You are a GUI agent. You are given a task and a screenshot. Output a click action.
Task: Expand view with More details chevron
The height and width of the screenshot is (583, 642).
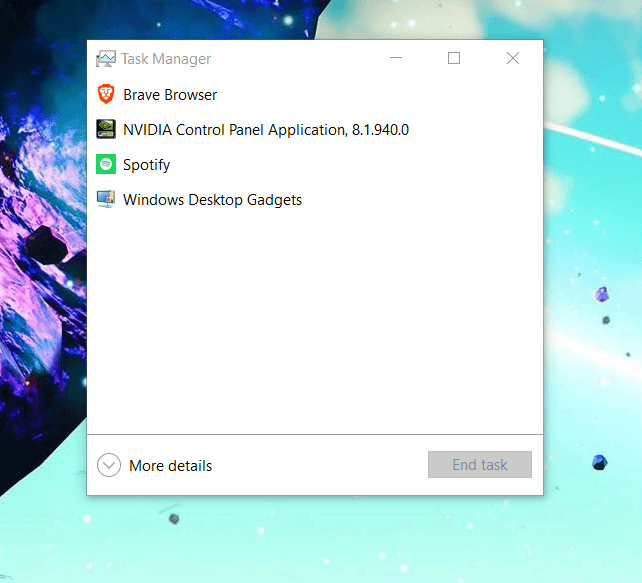pos(109,465)
